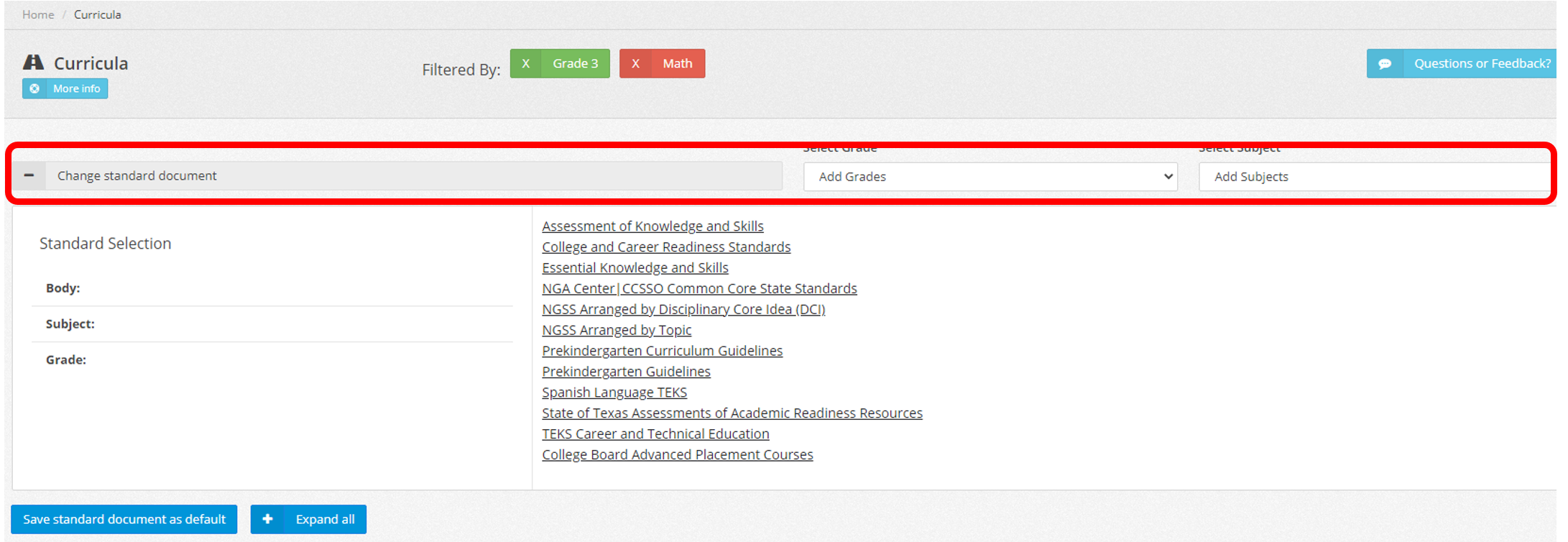1568x542 pixels.
Task: Open the Add Subjects selector
Action: [x=1373, y=177]
